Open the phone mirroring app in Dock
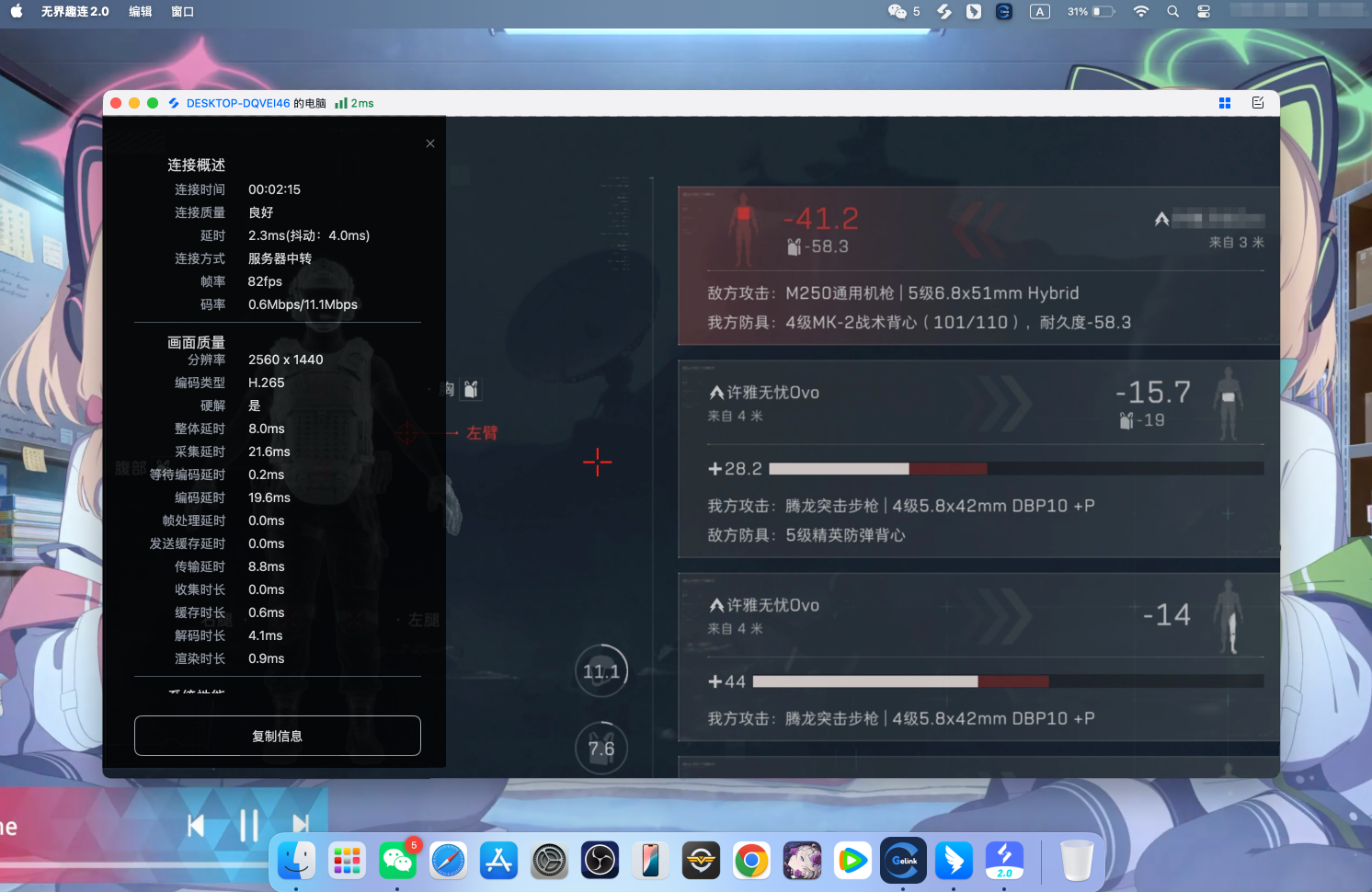The image size is (1372, 892). click(x=650, y=861)
